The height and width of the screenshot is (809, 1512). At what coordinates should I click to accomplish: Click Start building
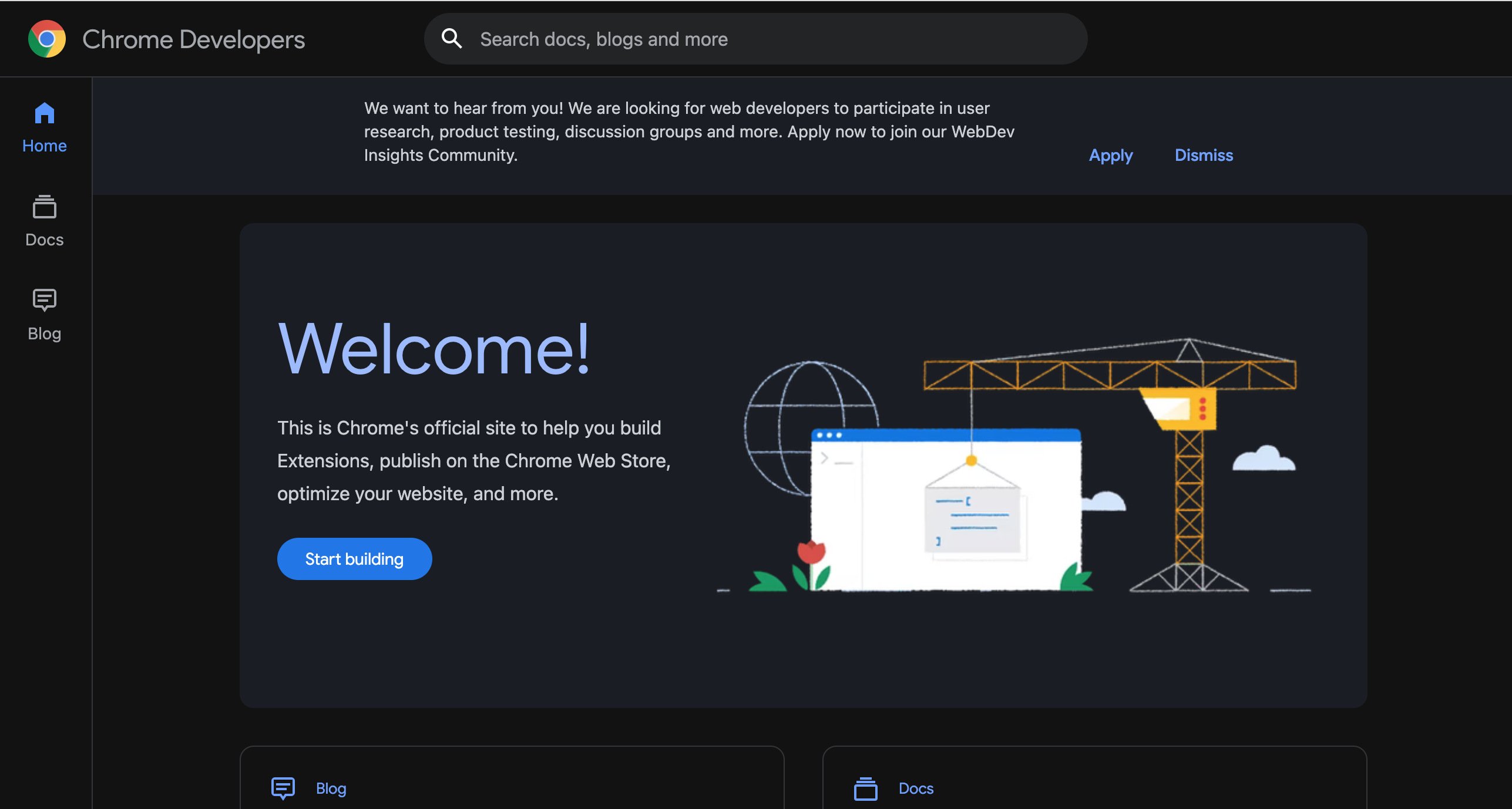point(354,558)
